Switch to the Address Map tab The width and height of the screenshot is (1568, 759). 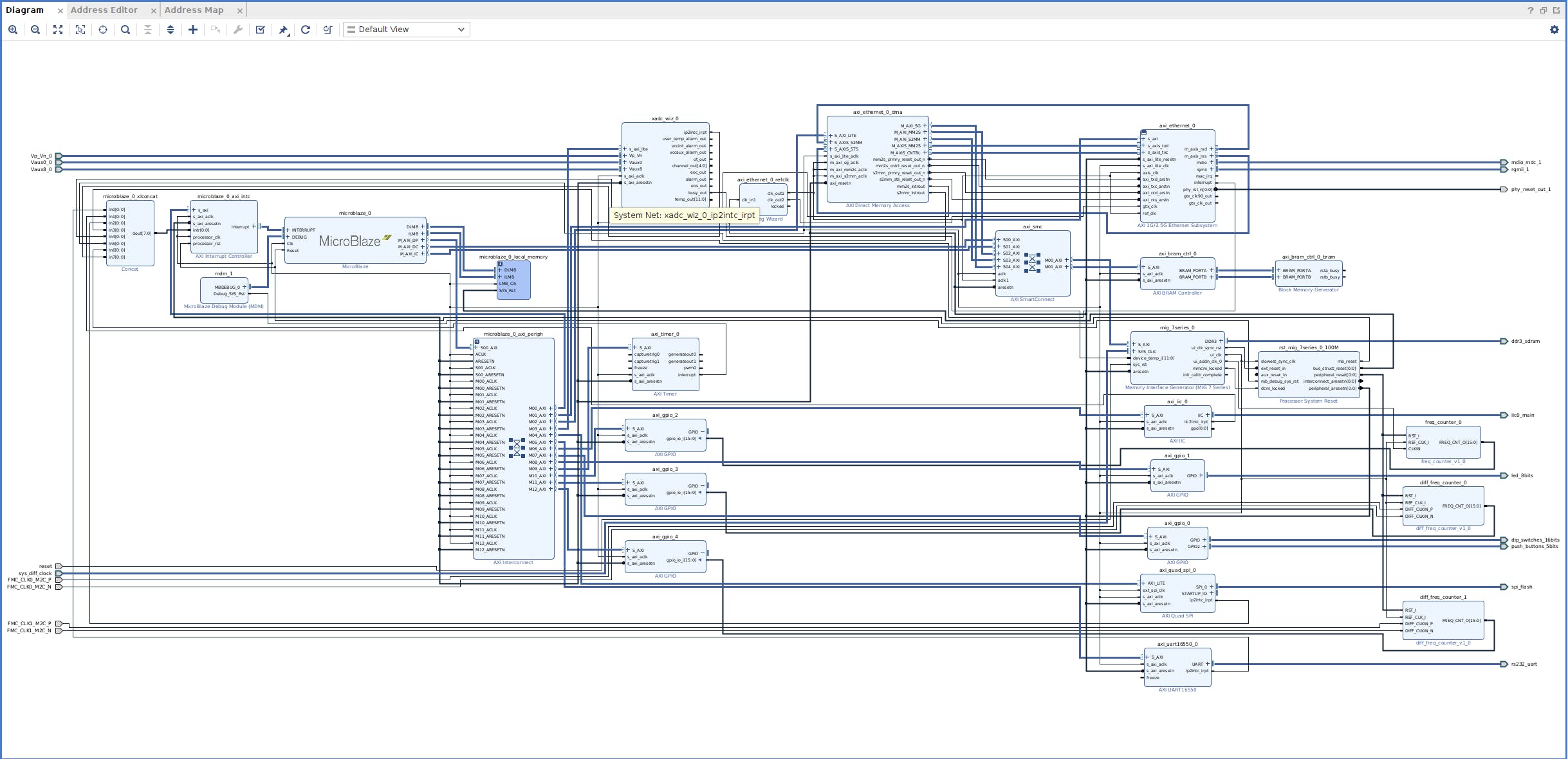click(194, 10)
